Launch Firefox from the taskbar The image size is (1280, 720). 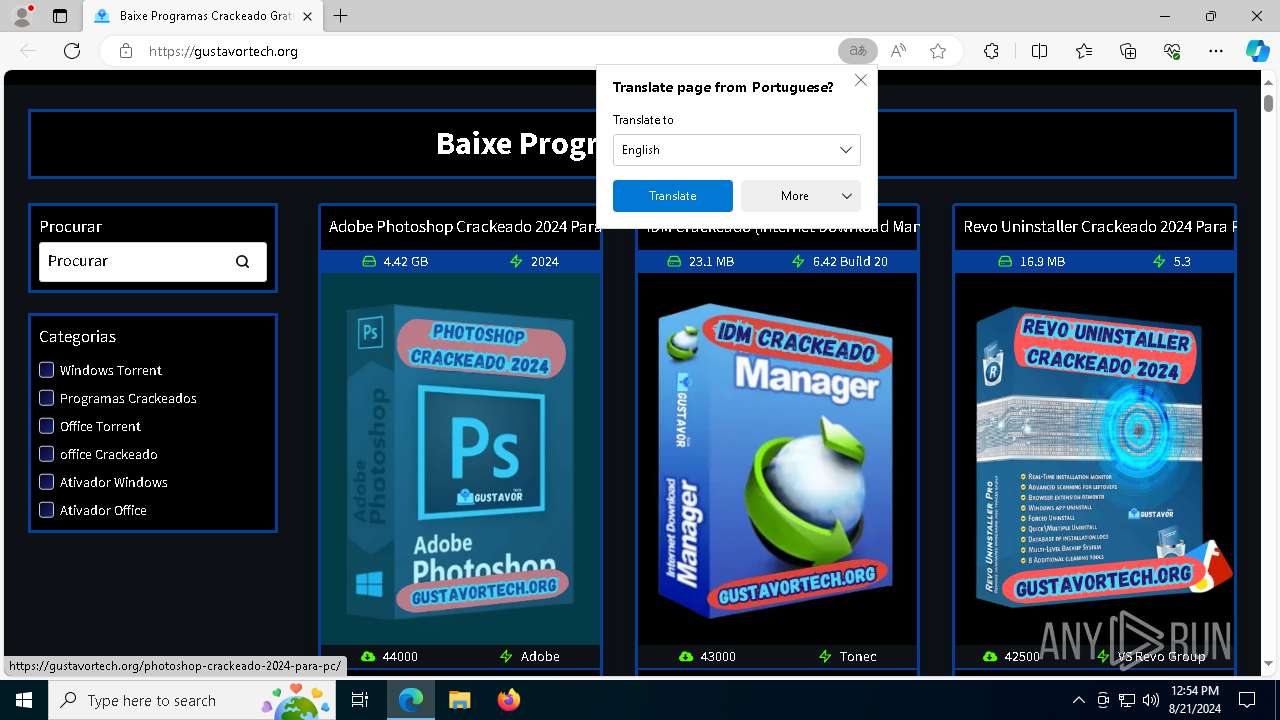(x=509, y=700)
